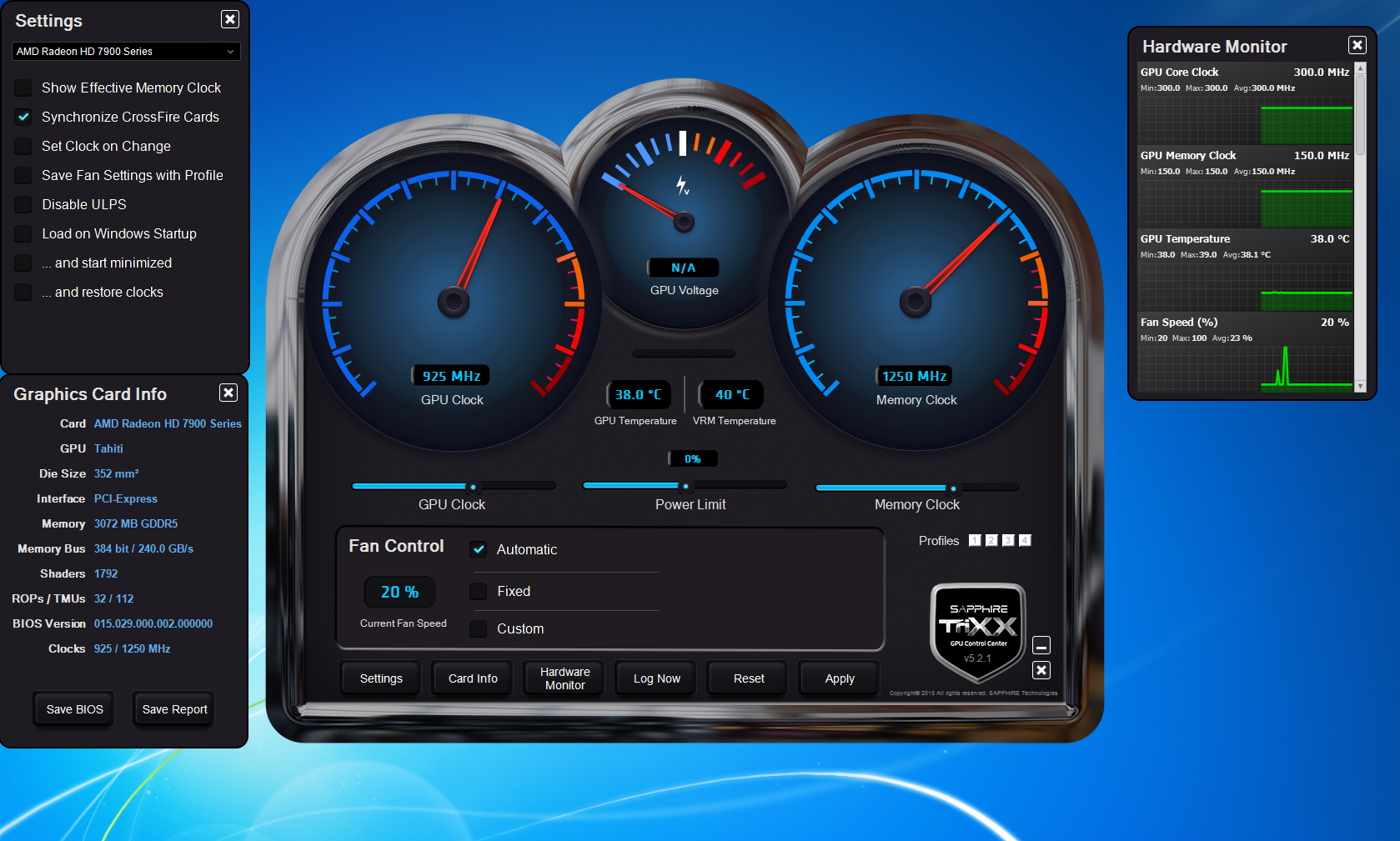Load profile 1
1400x841 pixels.
click(975, 540)
